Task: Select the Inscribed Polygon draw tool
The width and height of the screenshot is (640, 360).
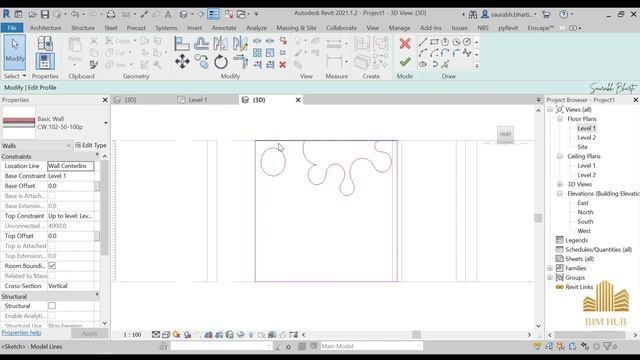Action: [x=445, y=42]
